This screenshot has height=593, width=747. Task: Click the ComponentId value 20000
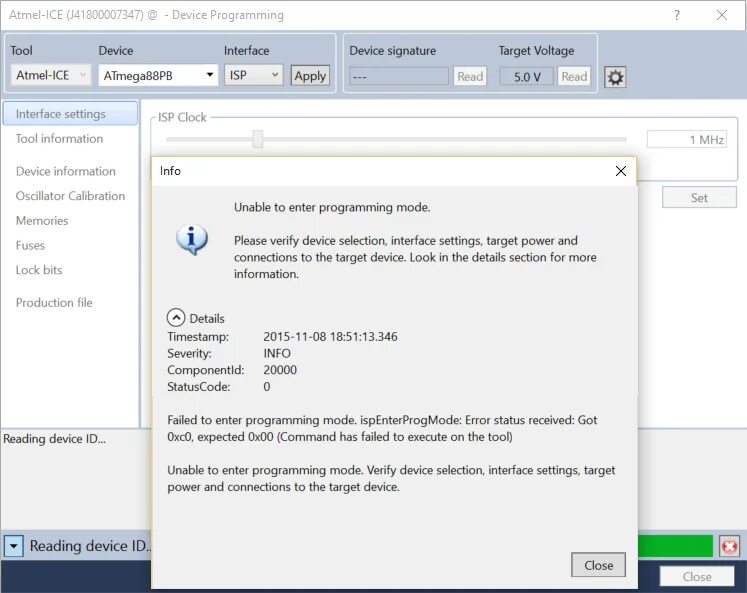point(280,370)
